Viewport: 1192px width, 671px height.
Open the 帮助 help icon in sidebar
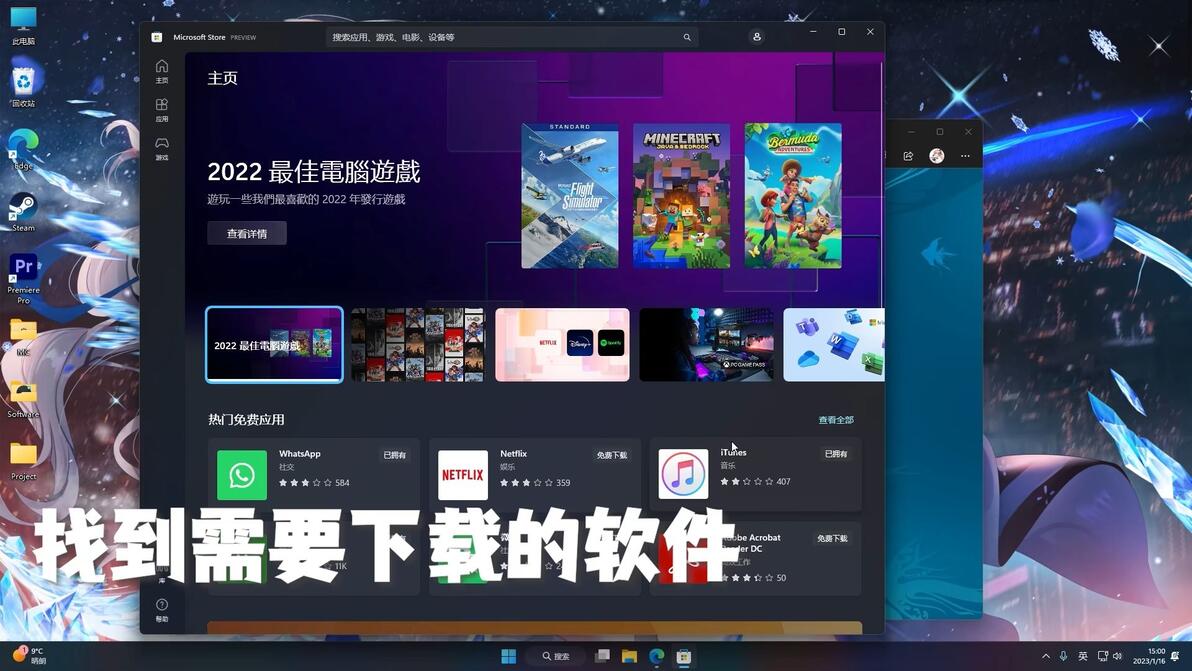click(x=161, y=609)
